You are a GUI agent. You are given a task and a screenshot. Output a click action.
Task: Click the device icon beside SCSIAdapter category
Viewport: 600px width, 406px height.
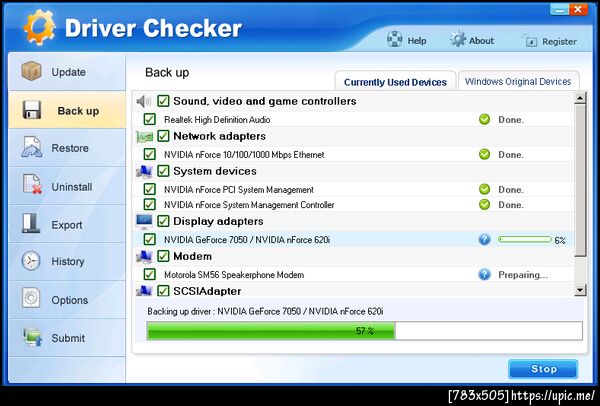[144, 291]
